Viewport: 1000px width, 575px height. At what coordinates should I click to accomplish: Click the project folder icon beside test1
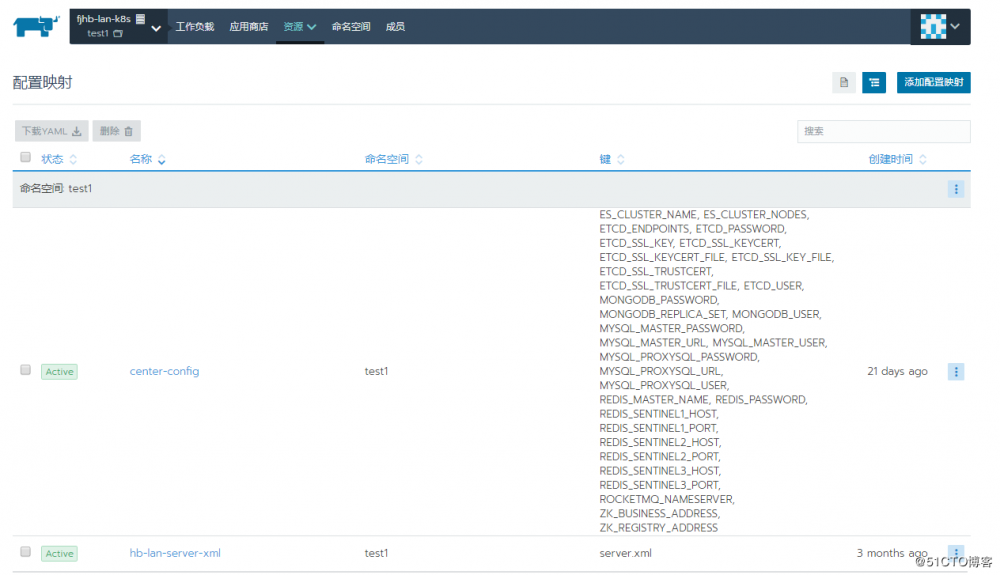point(118,34)
